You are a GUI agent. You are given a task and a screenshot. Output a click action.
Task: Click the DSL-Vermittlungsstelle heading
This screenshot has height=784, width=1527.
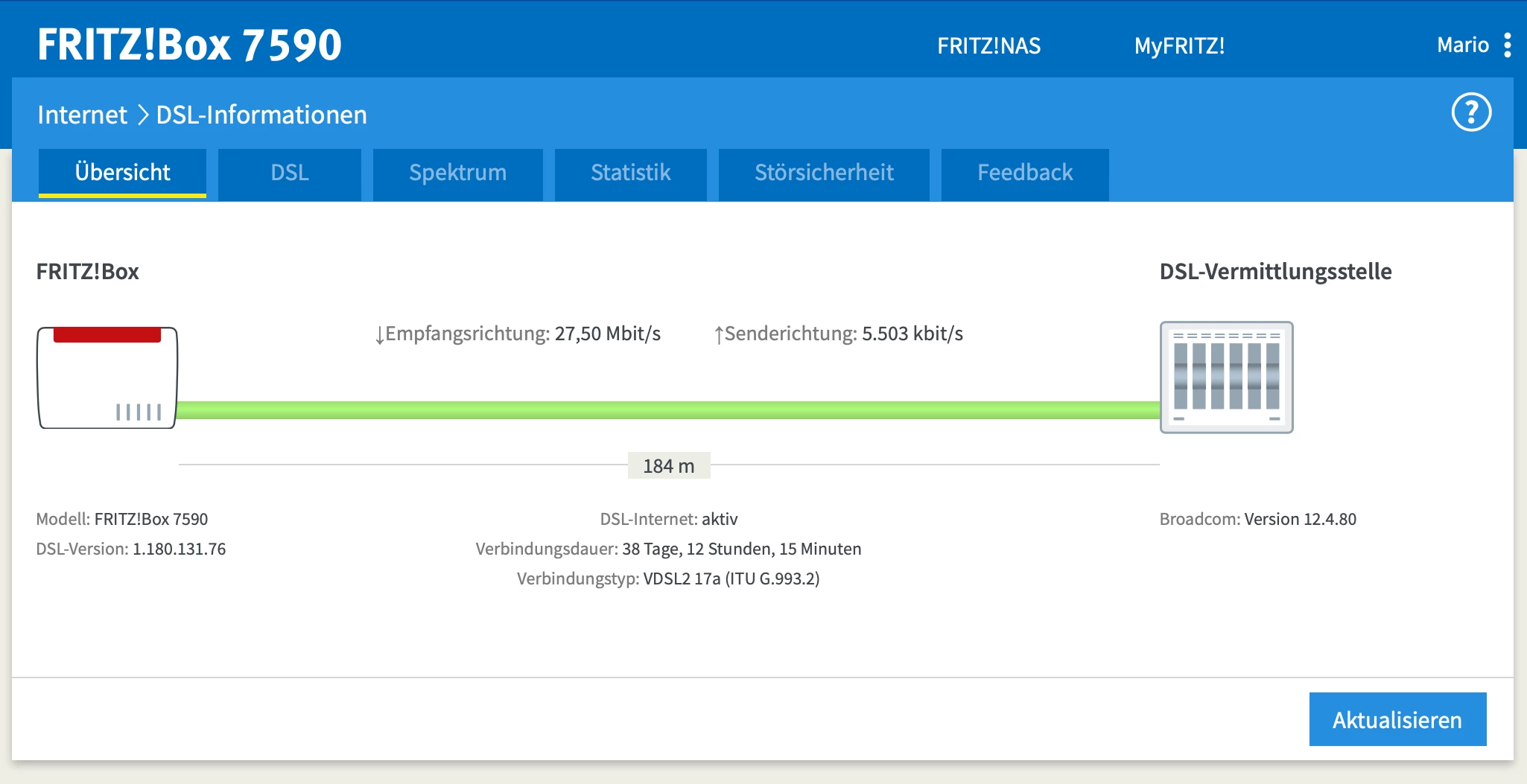[x=1275, y=272]
